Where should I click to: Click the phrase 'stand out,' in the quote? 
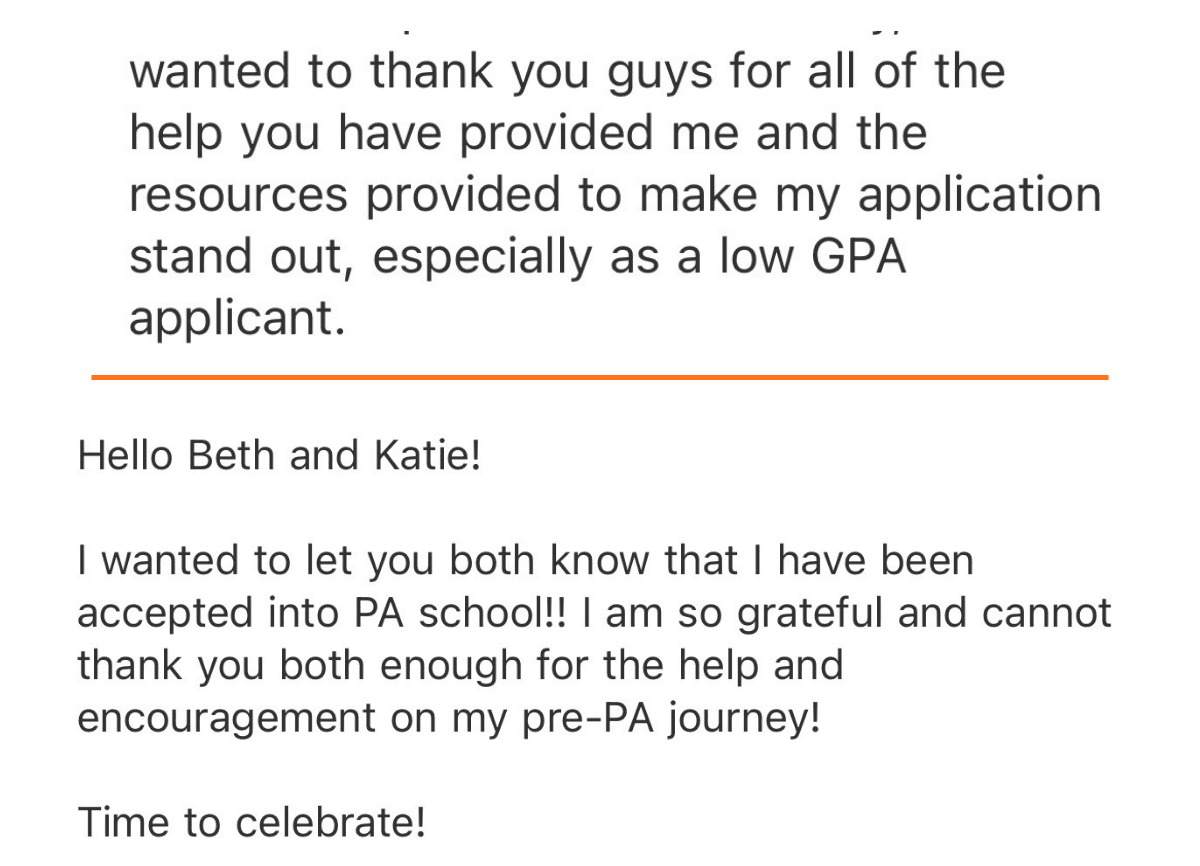point(244,257)
